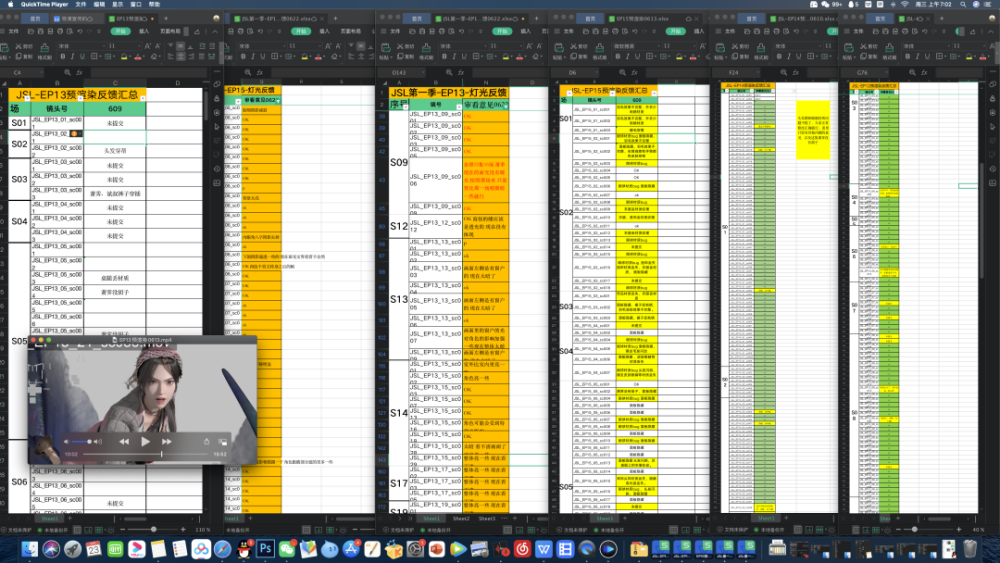
Task: Open the 编辑 menu in menu bar
Action: 98,4
